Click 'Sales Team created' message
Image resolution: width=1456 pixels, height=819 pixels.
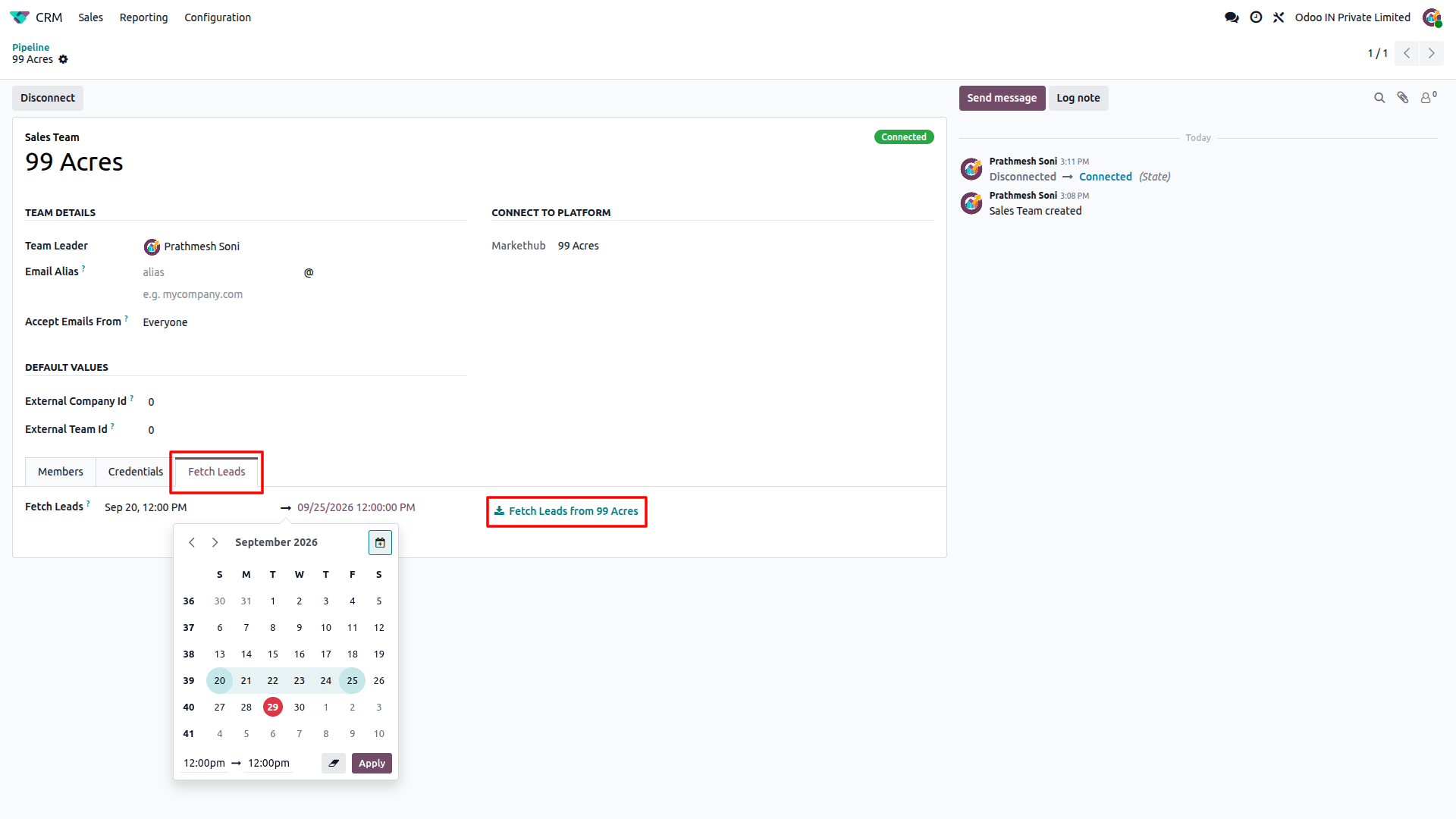1035,211
